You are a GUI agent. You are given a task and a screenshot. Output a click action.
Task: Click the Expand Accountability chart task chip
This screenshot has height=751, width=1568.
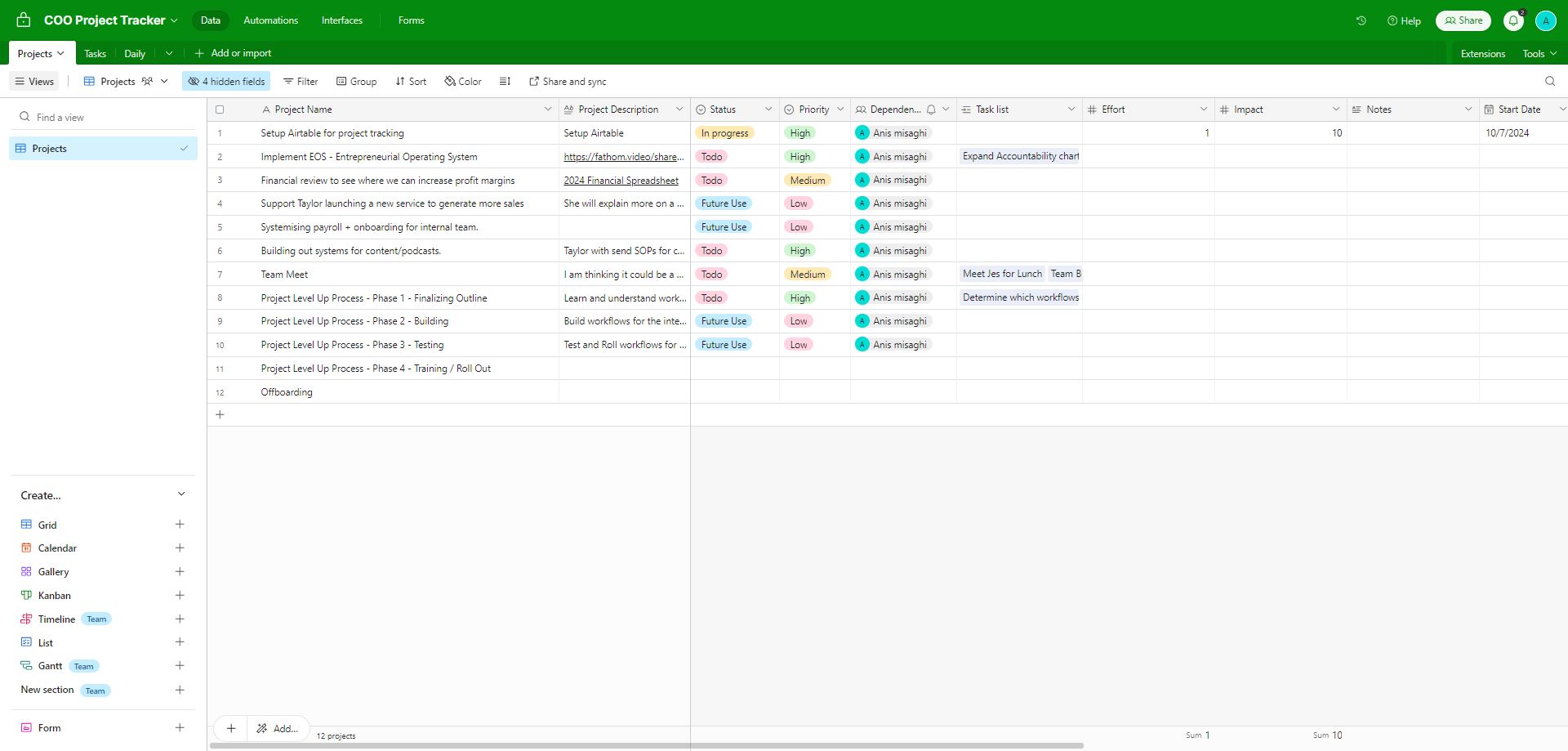[x=1020, y=156]
